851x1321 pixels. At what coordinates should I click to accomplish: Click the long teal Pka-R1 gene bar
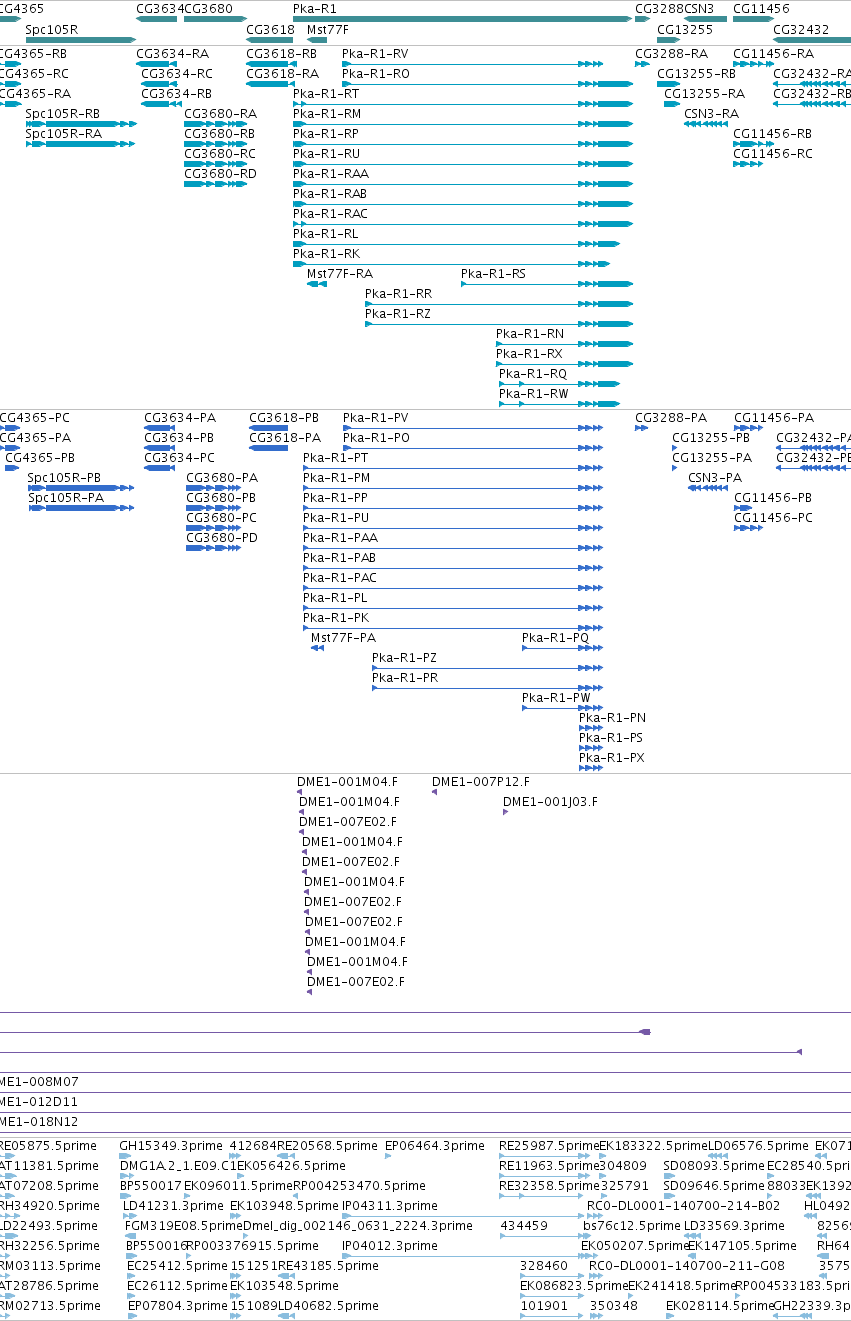tap(462, 18)
